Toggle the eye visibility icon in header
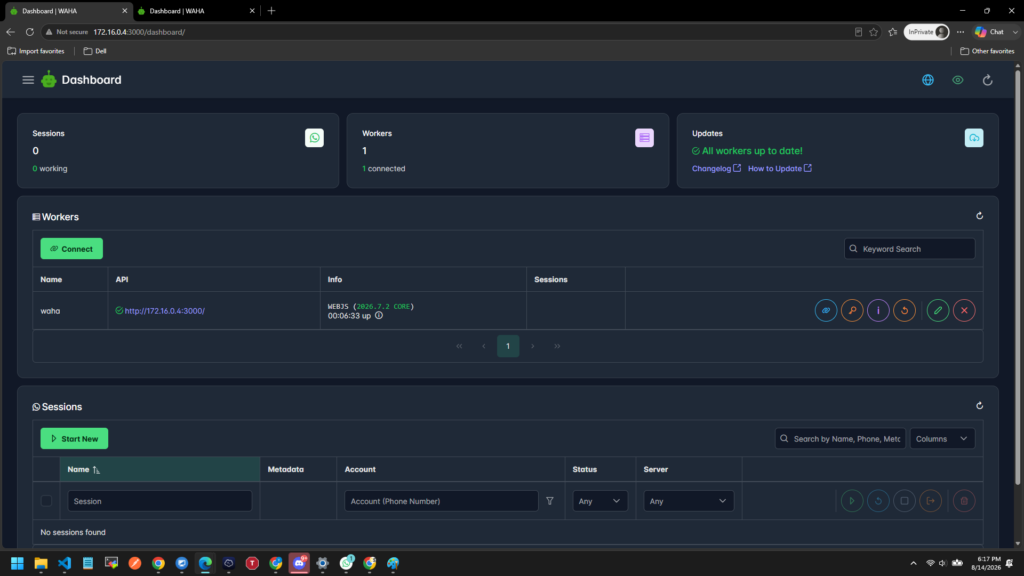Screen dimensions: 1024x576 click(957, 80)
